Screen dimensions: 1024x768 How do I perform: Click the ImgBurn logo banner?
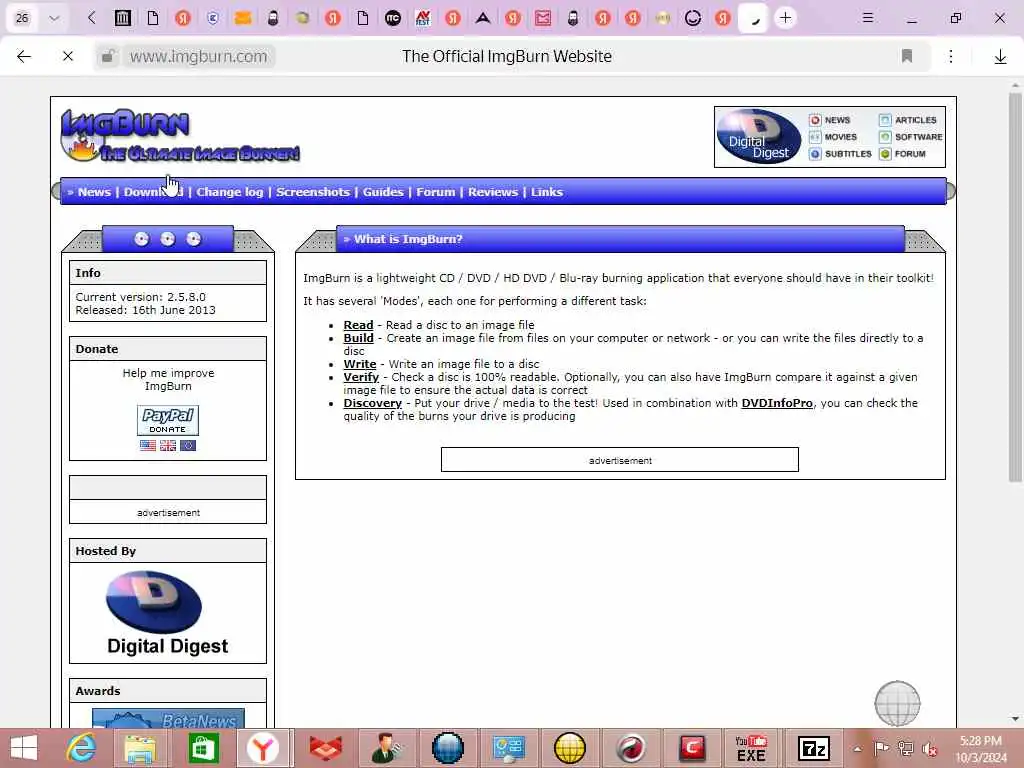pyautogui.click(x=180, y=136)
